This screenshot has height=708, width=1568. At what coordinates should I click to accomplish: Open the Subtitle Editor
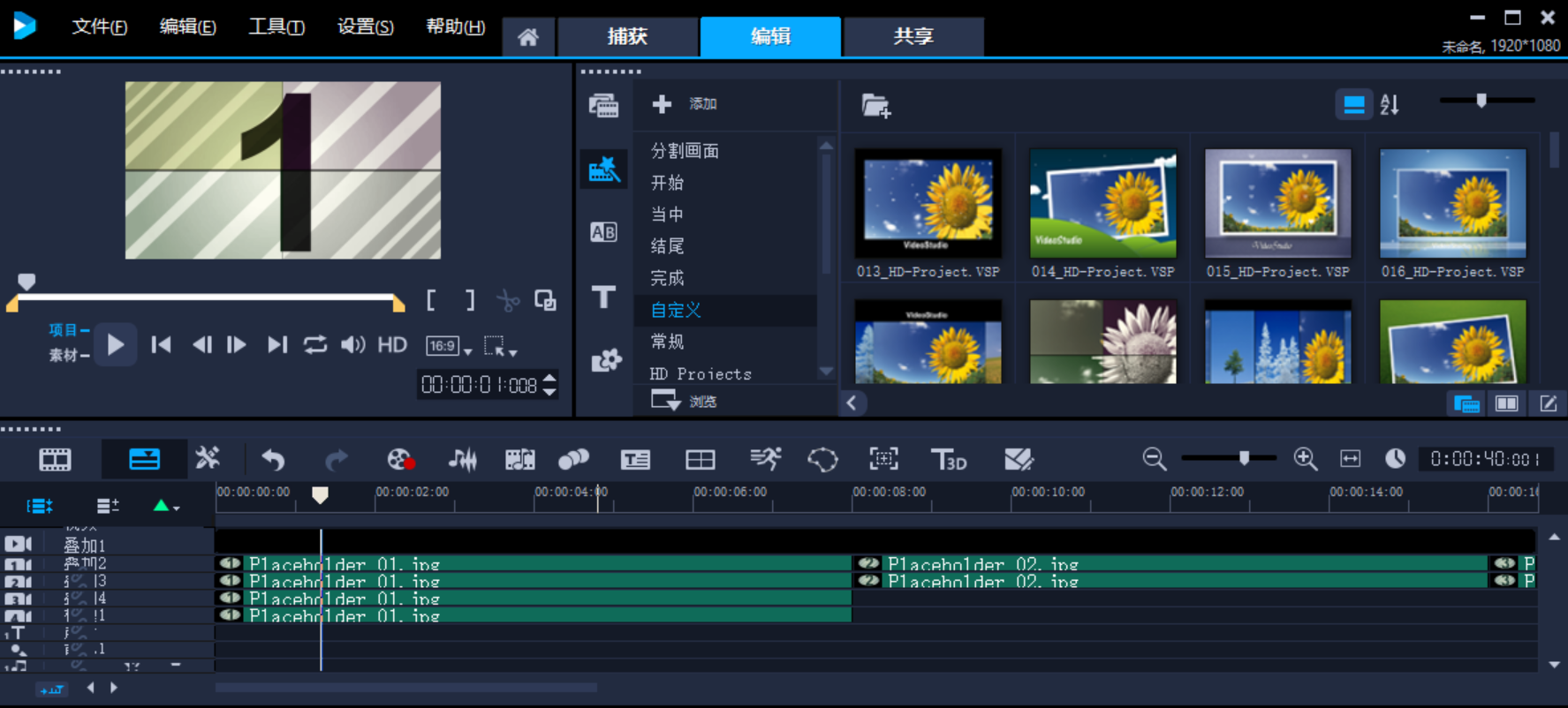click(635, 459)
